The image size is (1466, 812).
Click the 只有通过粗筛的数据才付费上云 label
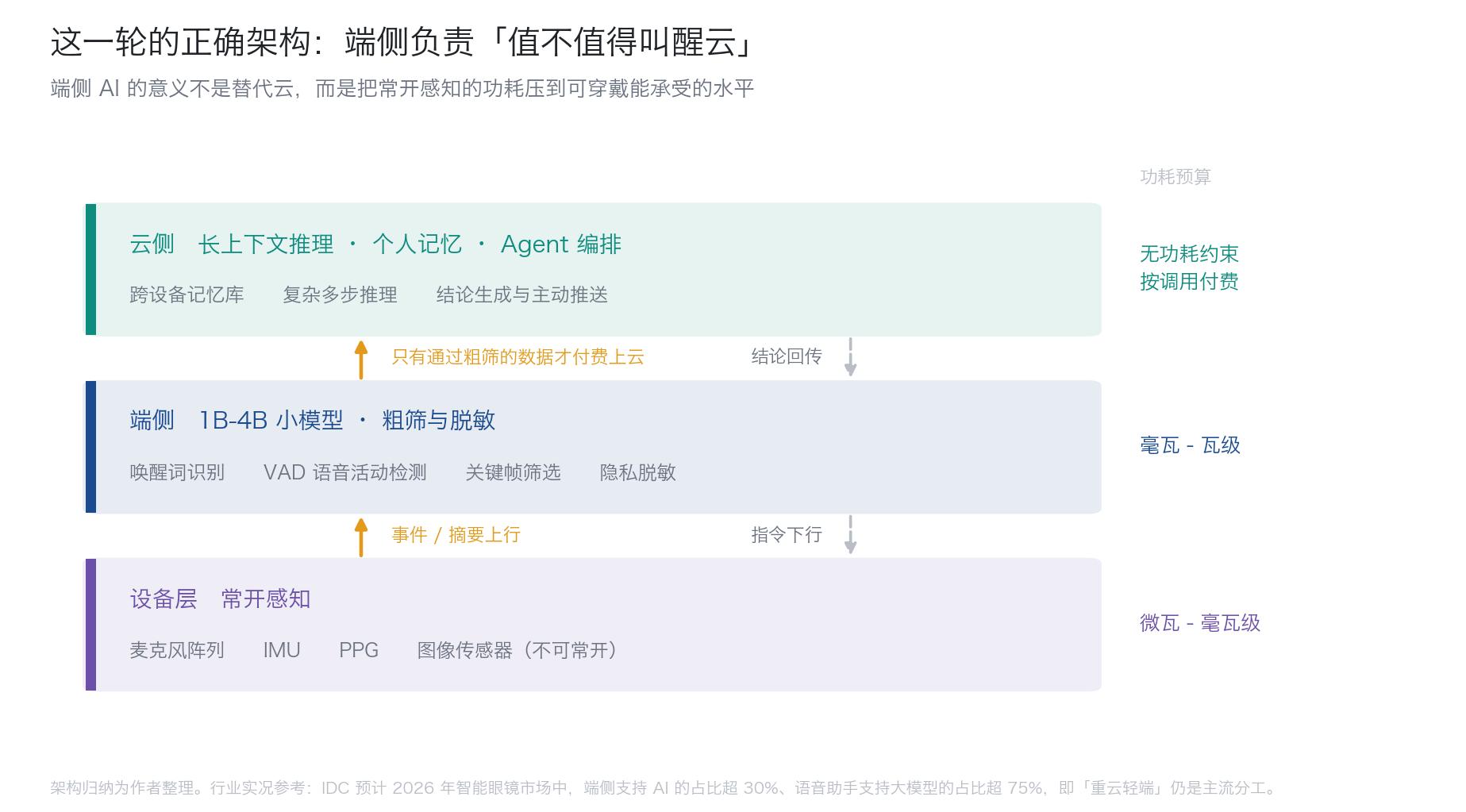click(518, 357)
